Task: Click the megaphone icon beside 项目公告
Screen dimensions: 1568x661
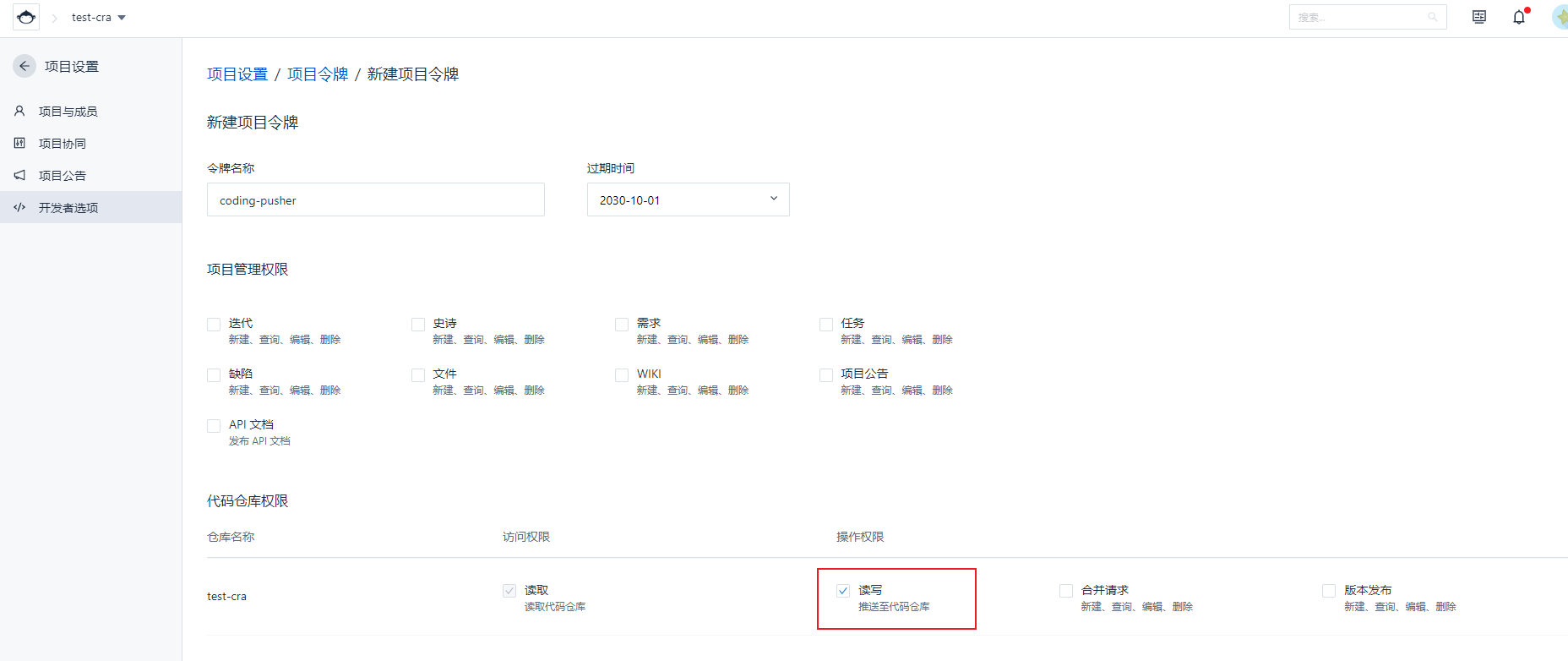Action: coord(19,175)
